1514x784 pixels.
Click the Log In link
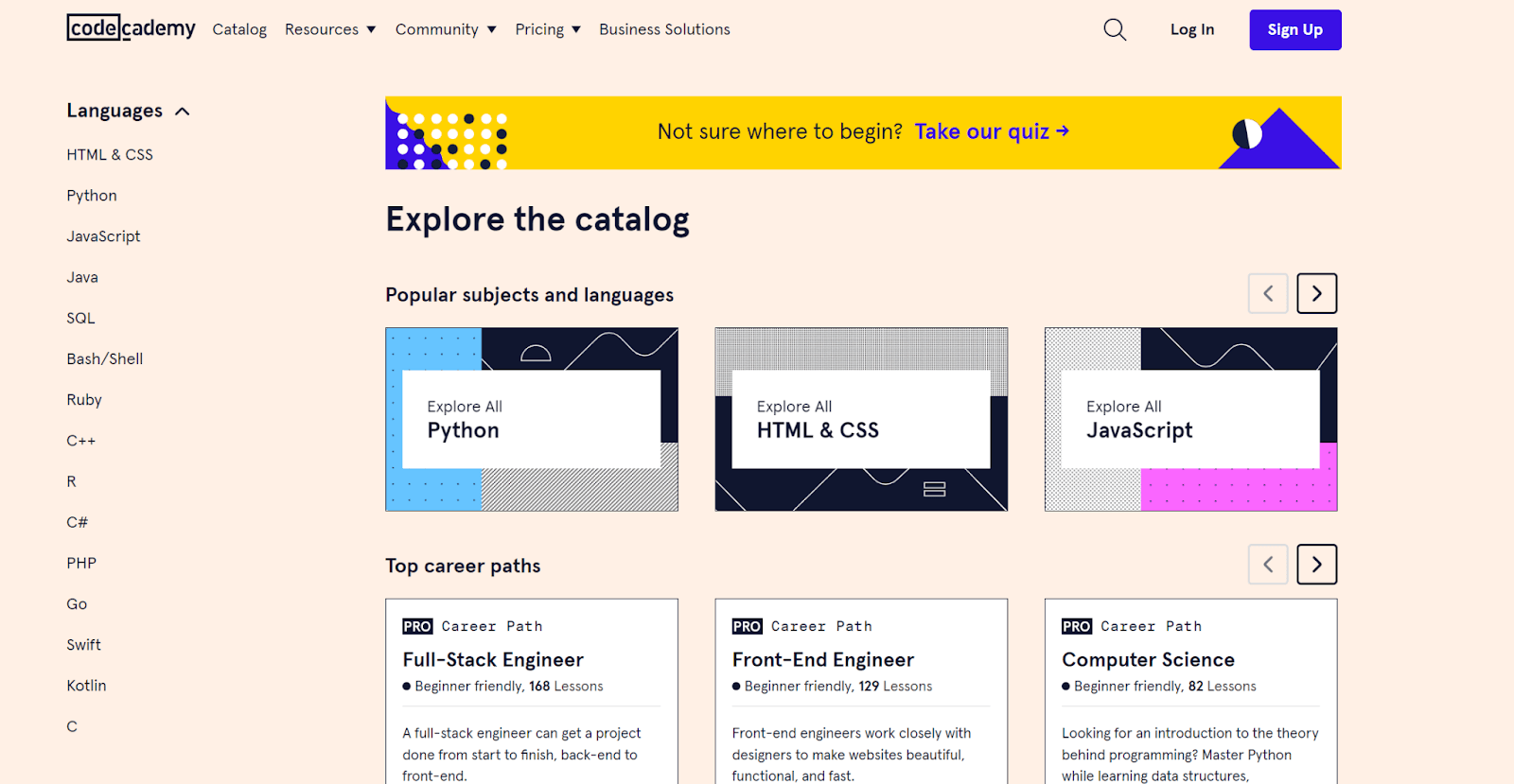(1191, 29)
